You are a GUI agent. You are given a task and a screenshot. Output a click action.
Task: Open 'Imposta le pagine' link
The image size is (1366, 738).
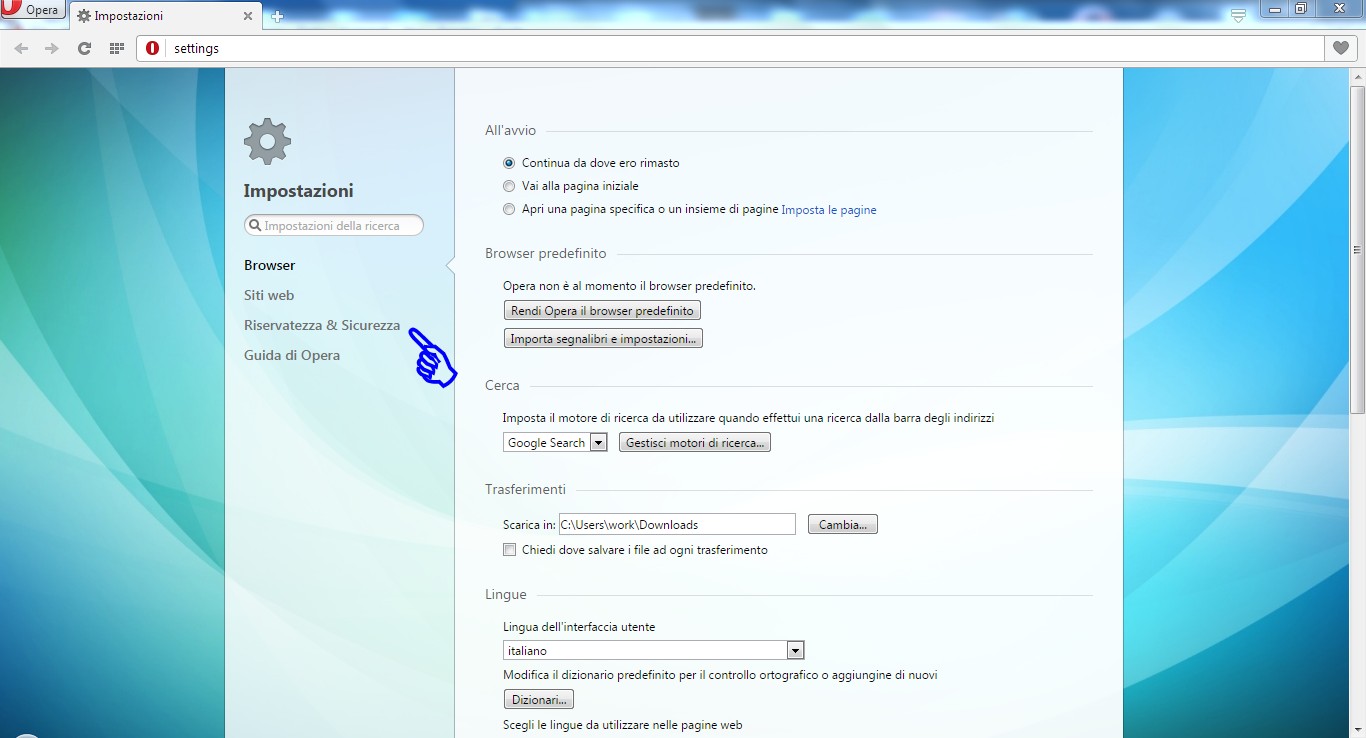(828, 210)
